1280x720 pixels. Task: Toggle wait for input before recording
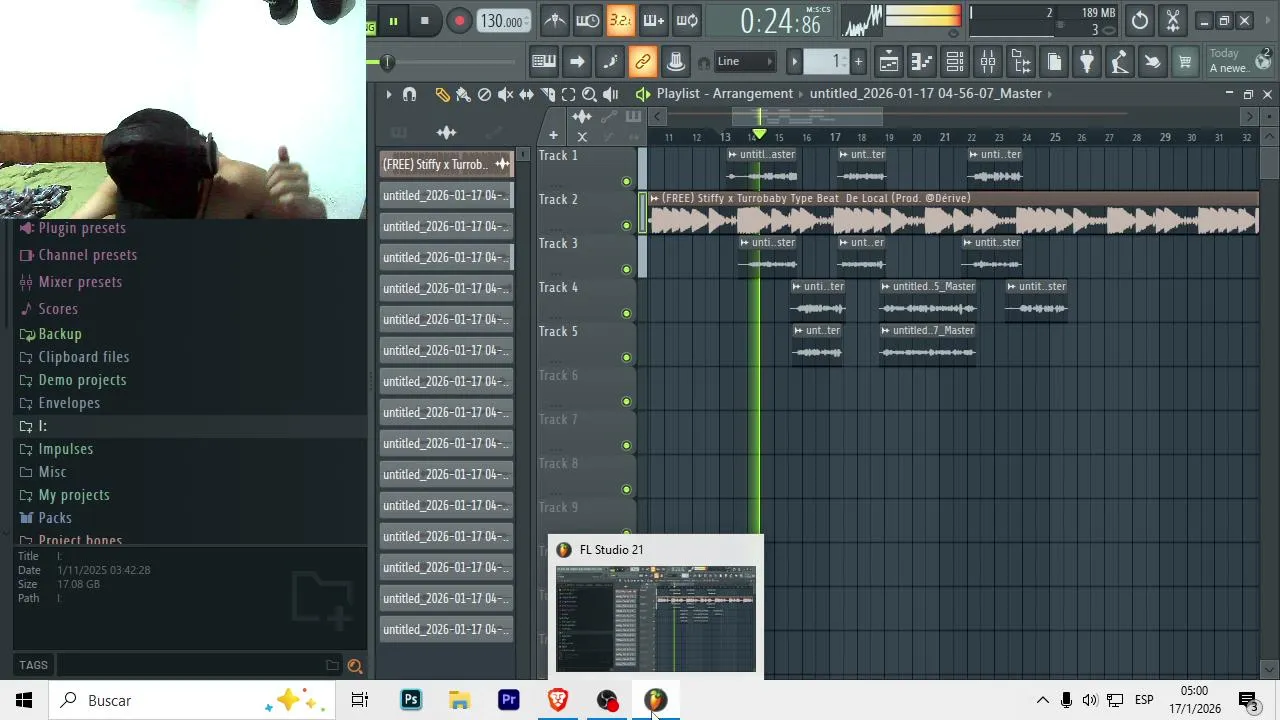pos(588,20)
